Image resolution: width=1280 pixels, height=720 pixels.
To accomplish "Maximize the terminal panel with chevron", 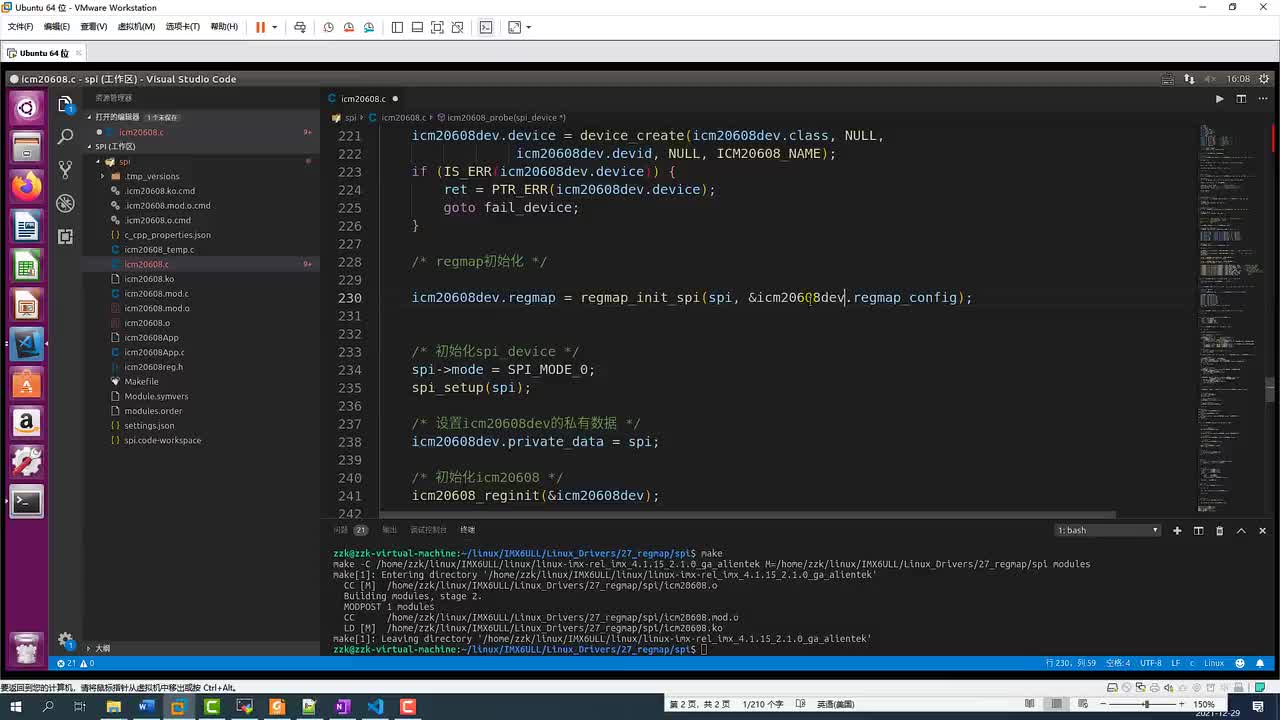I will 1241,530.
